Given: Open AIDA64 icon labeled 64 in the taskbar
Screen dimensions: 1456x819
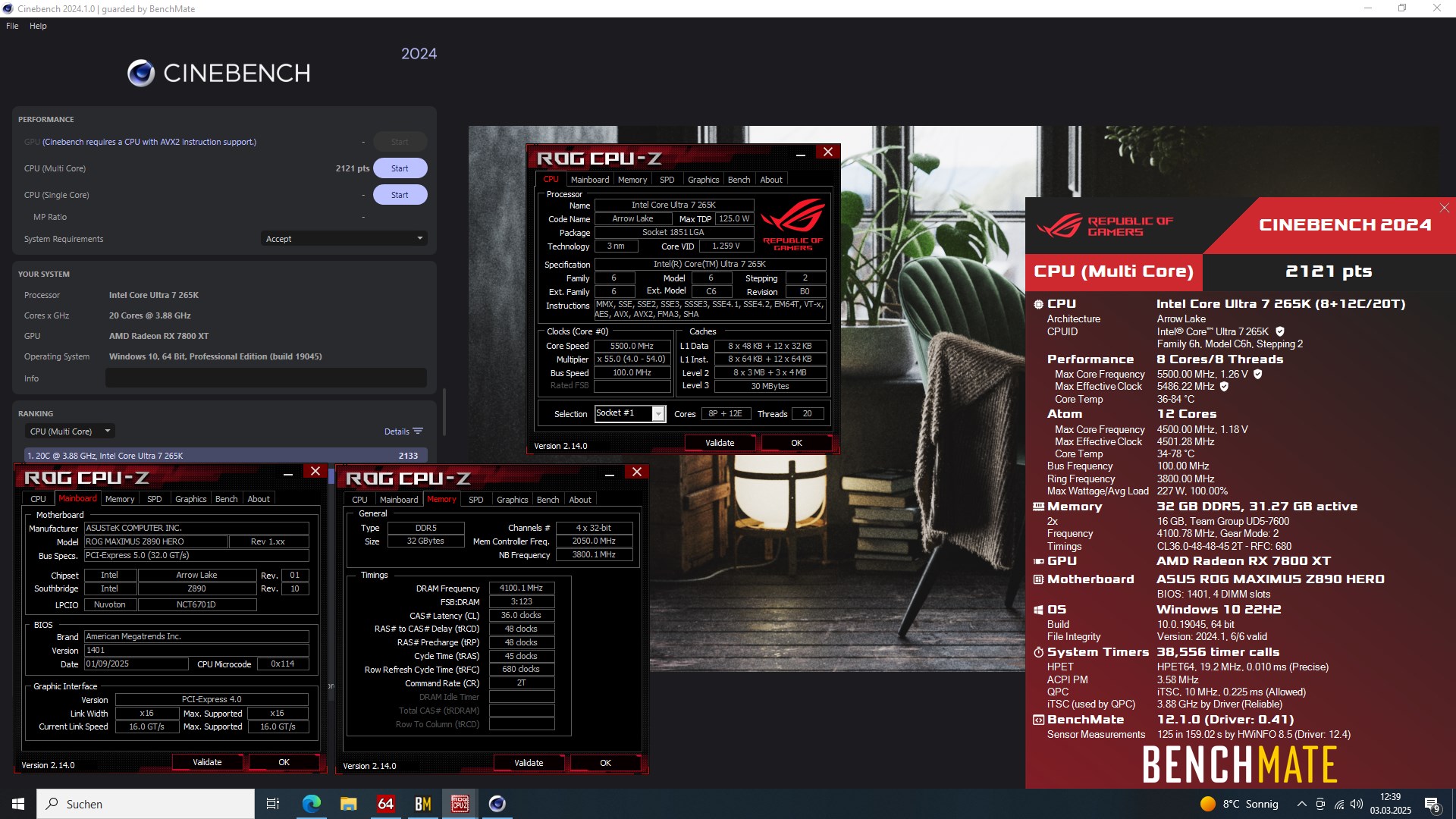Looking at the screenshot, I should pyautogui.click(x=385, y=804).
